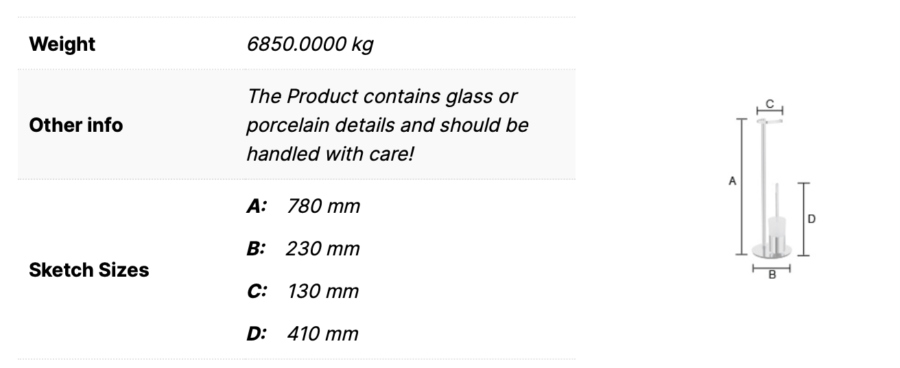This screenshot has width=900, height=368.
Task: Click the letter A on the sketch
Action: tap(732, 181)
